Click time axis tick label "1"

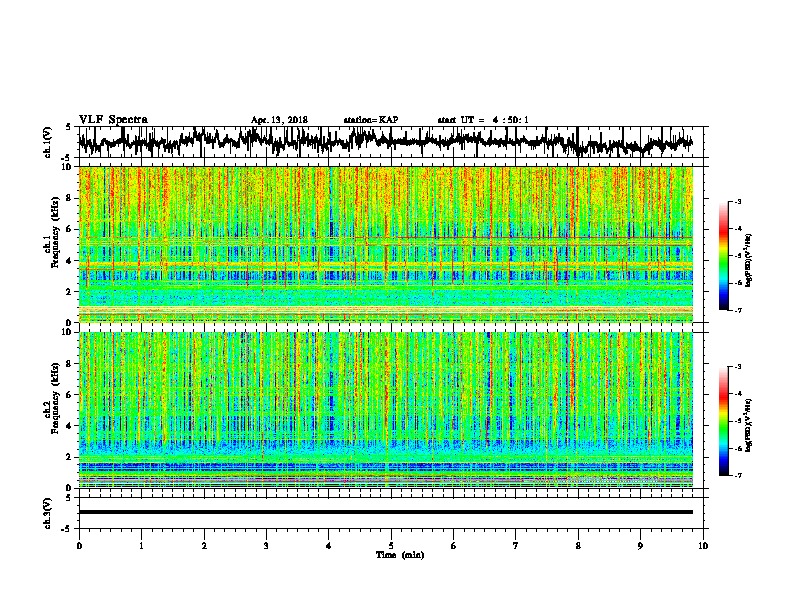[x=141, y=546]
